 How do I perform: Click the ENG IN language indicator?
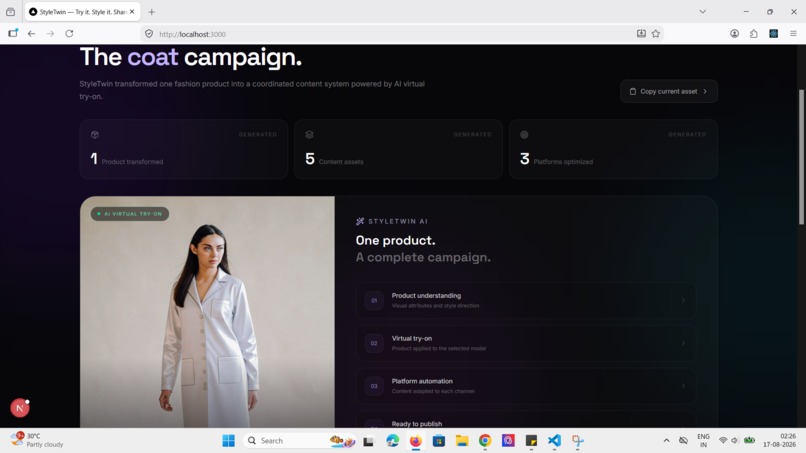tap(703, 441)
